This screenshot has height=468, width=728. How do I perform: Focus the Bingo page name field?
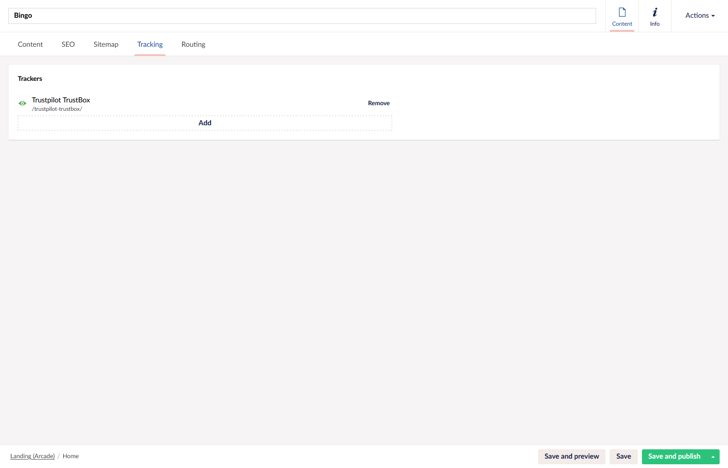[x=302, y=16]
